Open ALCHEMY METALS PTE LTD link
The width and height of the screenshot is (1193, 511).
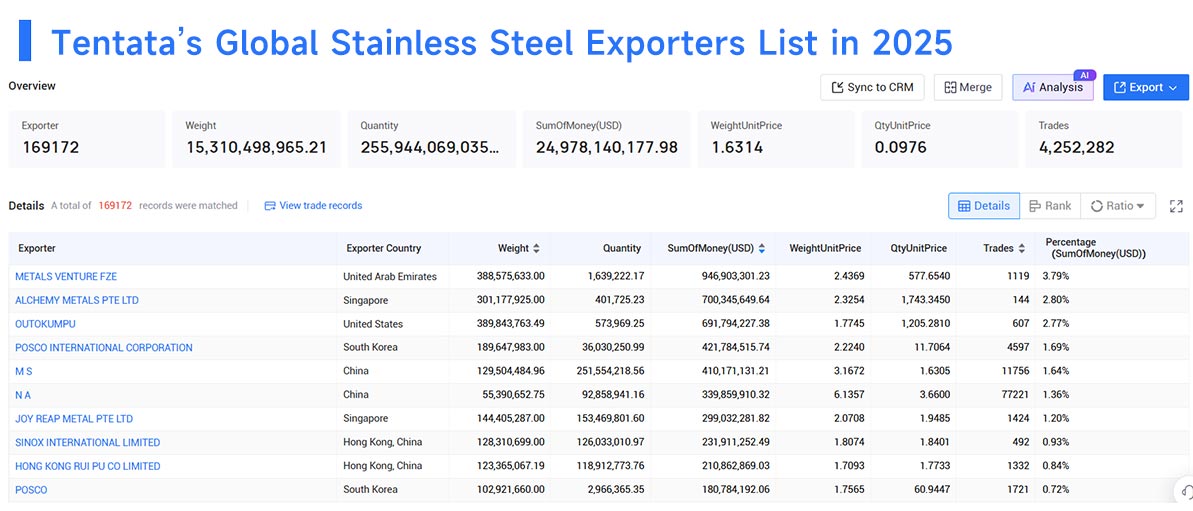pos(77,300)
